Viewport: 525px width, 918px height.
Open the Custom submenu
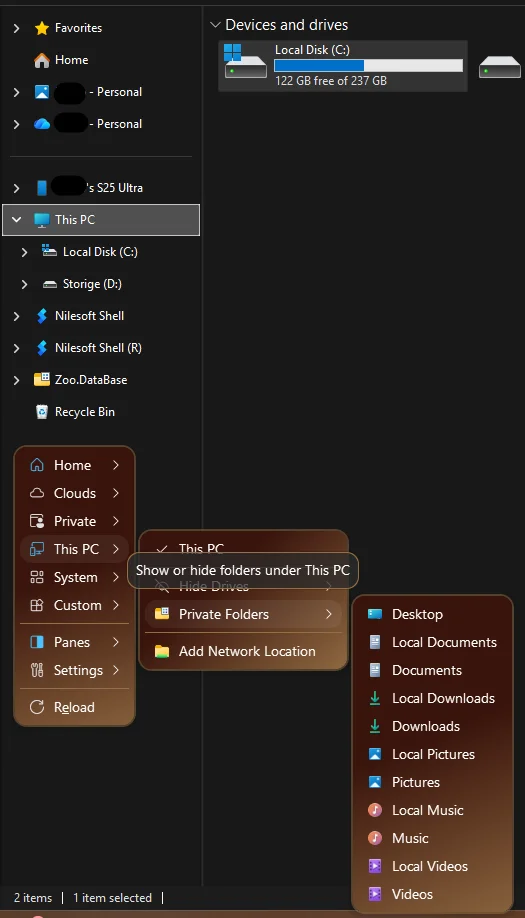click(x=74, y=605)
